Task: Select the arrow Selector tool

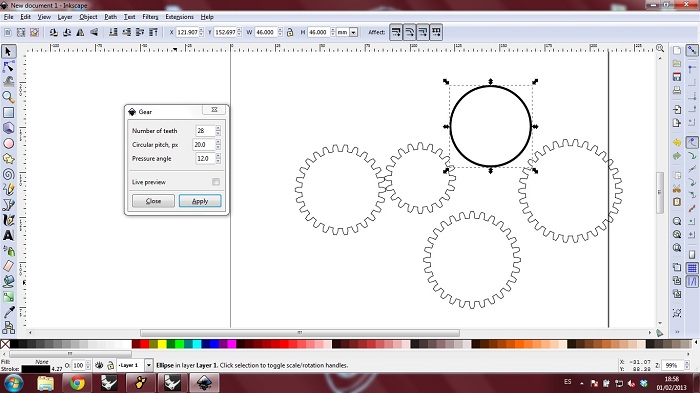Action: coord(8,51)
